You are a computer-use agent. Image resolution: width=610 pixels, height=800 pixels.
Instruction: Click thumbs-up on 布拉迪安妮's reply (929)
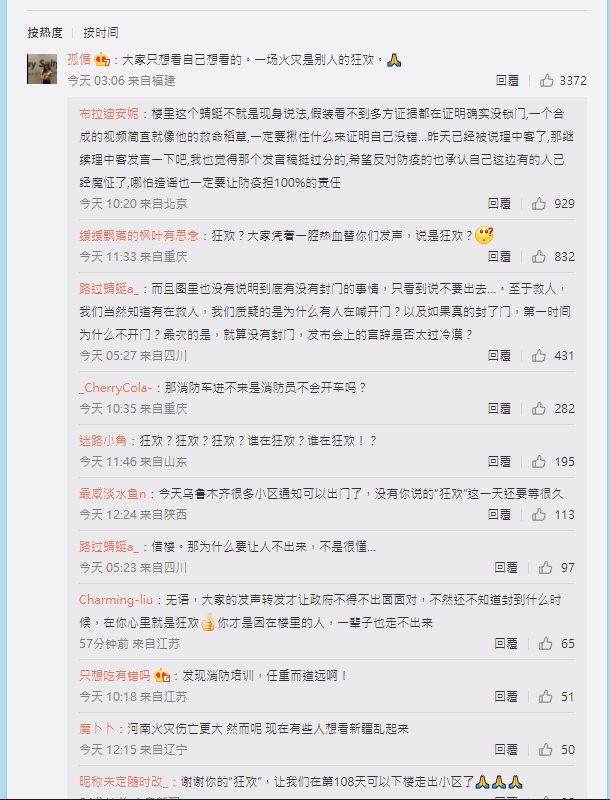coord(539,204)
